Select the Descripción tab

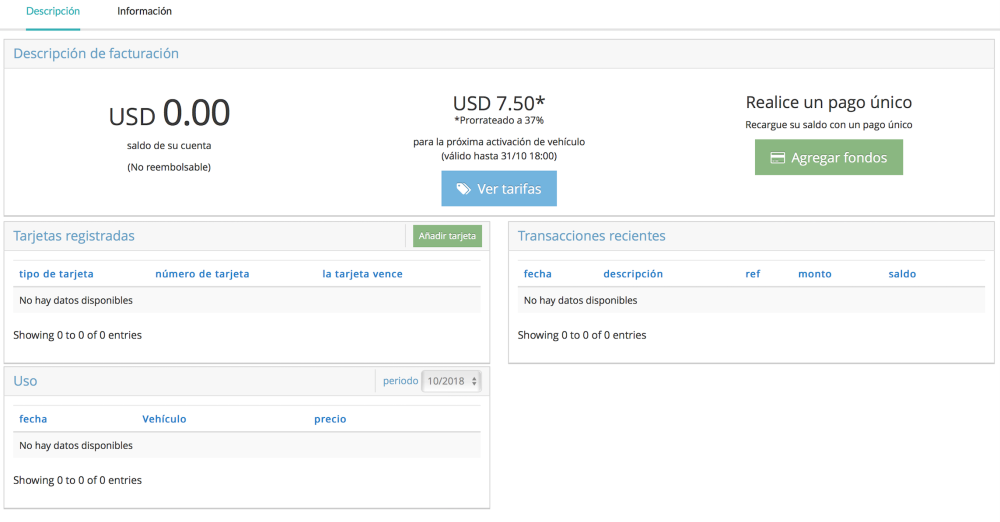pyautogui.click(x=53, y=12)
